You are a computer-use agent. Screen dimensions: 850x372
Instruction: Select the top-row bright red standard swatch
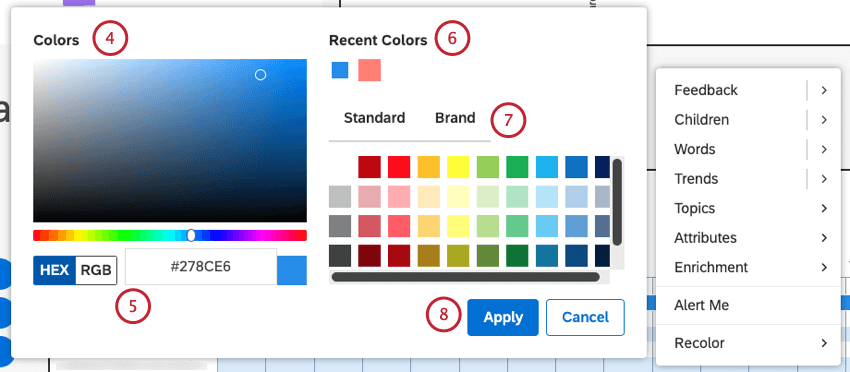399,167
